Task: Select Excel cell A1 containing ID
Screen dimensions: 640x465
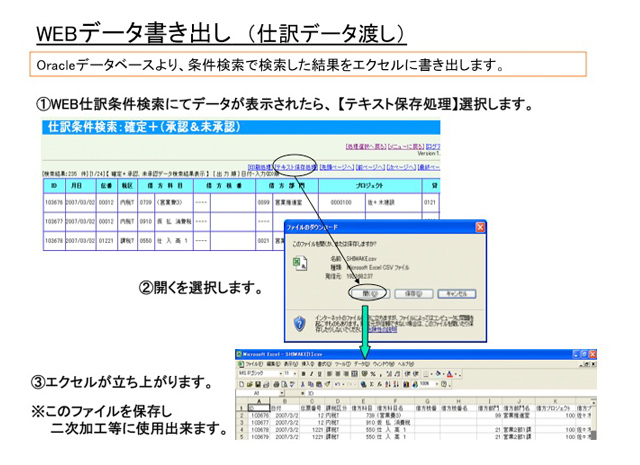Action: (x=259, y=408)
